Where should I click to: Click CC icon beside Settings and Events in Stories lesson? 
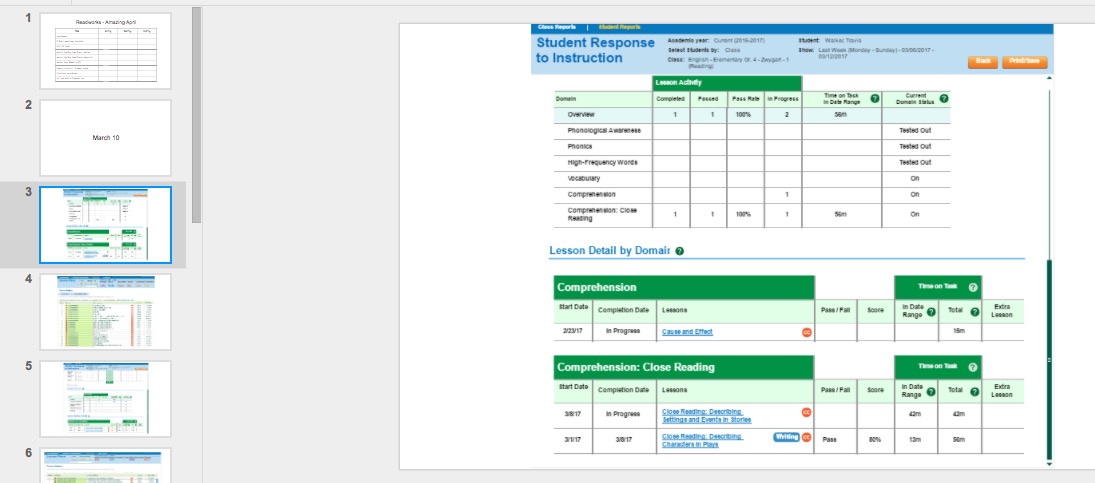tap(806, 411)
